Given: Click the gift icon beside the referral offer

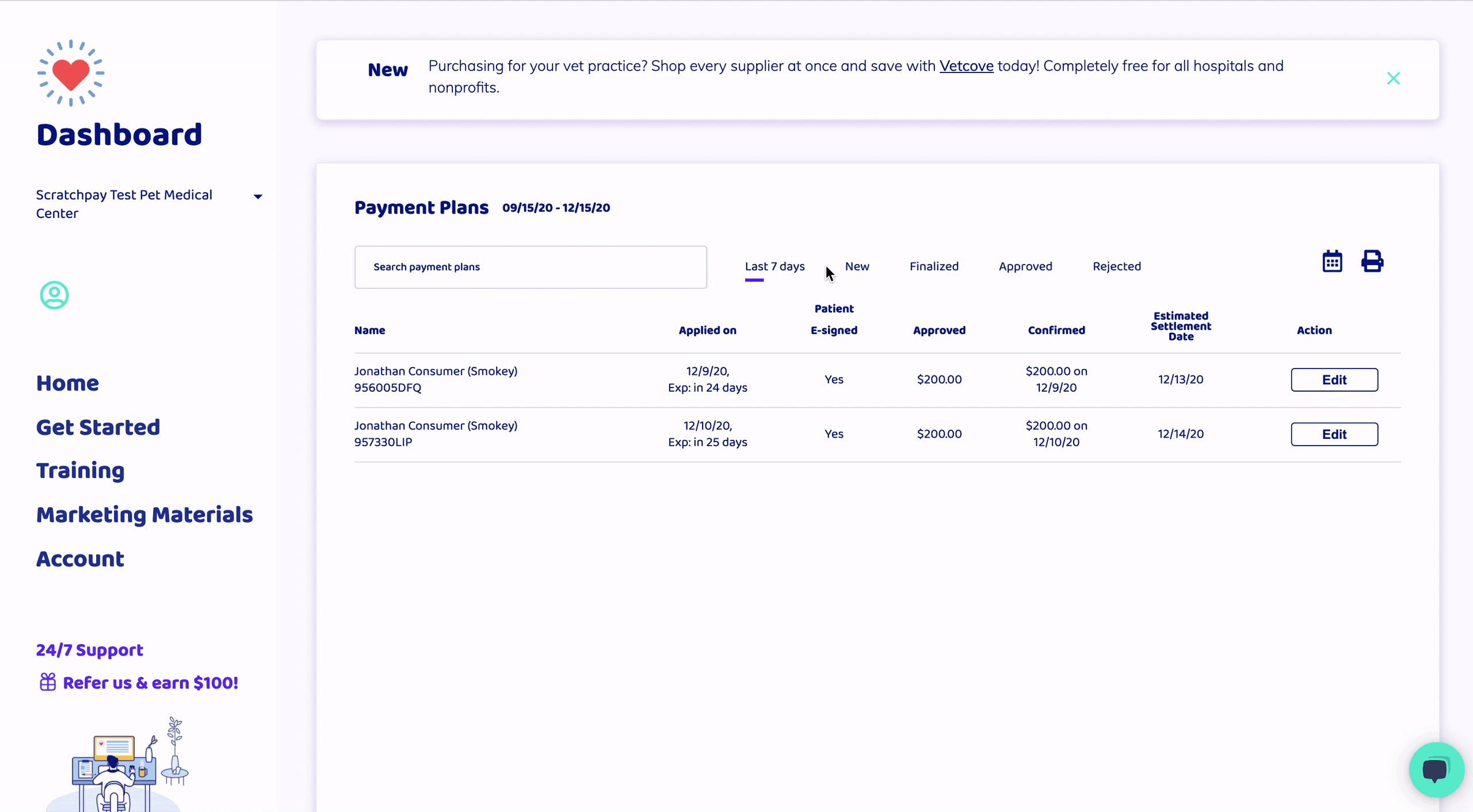Looking at the screenshot, I should (48, 682).
